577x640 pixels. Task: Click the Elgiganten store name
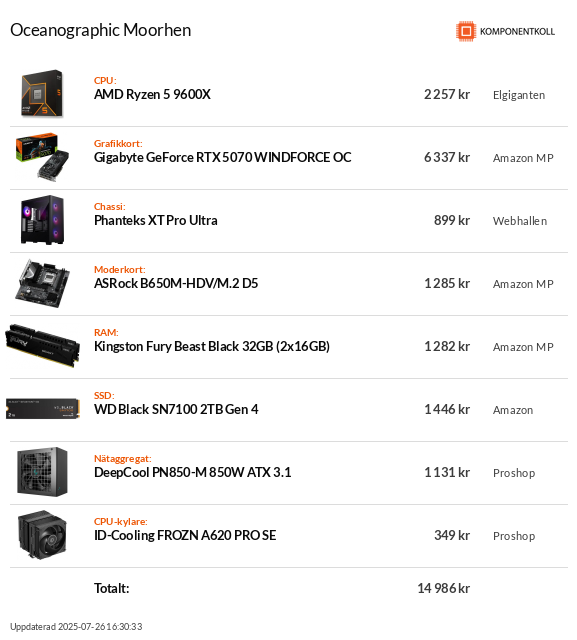519,95
